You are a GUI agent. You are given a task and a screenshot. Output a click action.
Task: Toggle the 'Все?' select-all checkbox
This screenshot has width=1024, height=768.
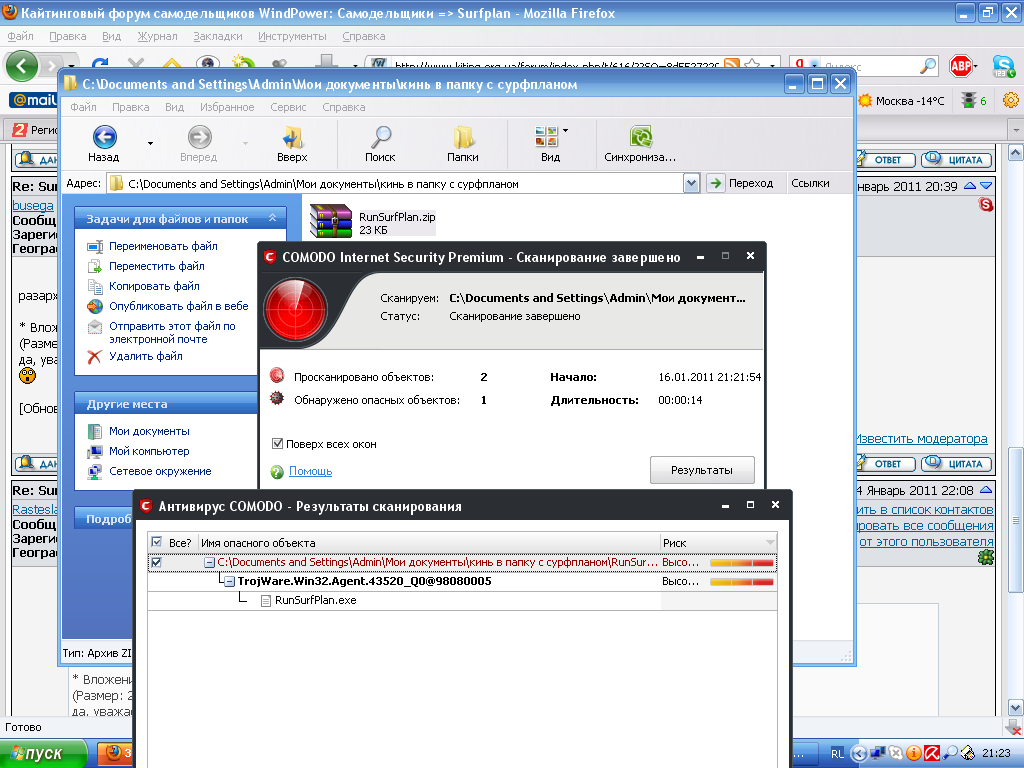tap(156, 542)
